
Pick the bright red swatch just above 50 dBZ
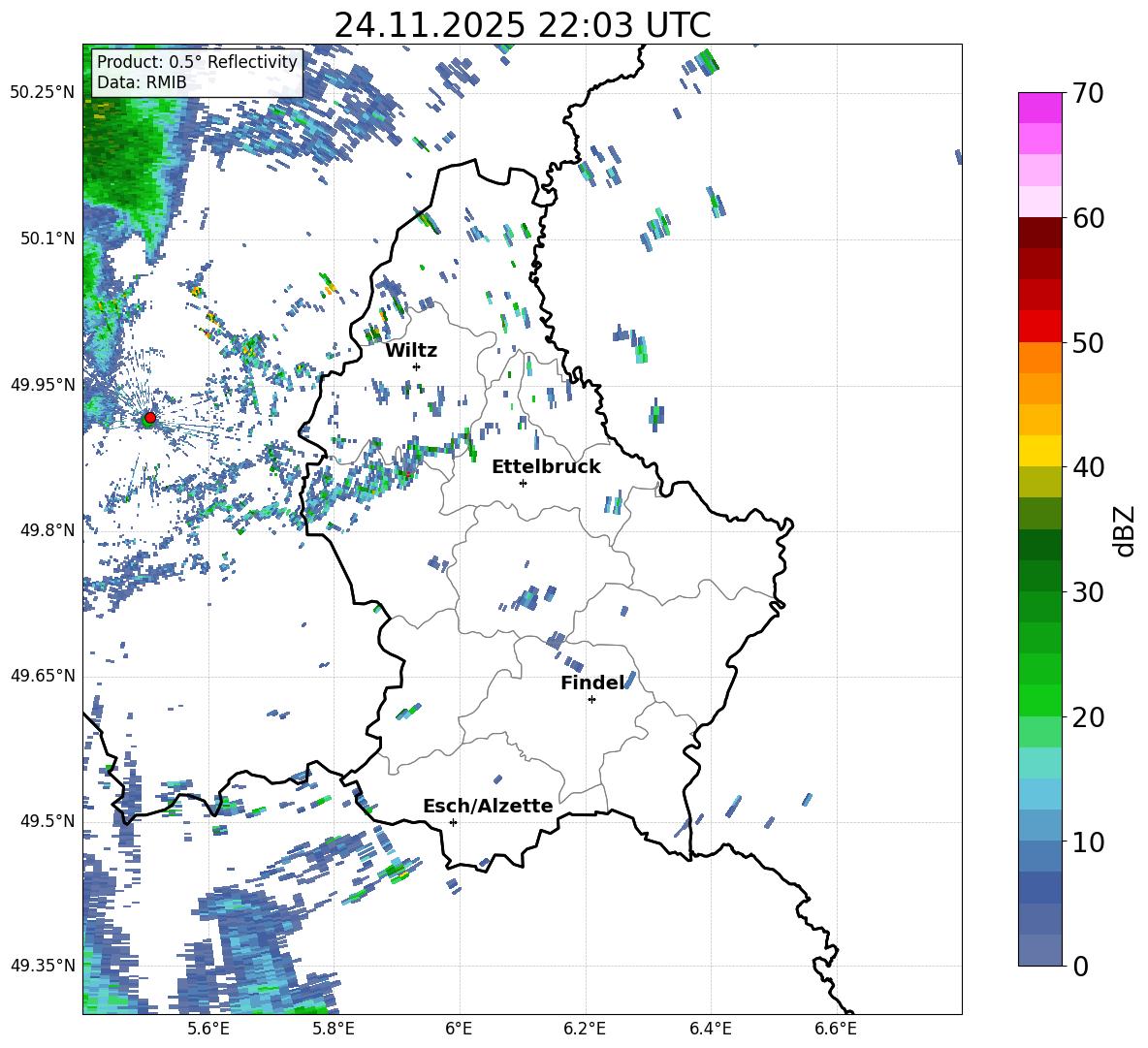(x=1039, y=327)
